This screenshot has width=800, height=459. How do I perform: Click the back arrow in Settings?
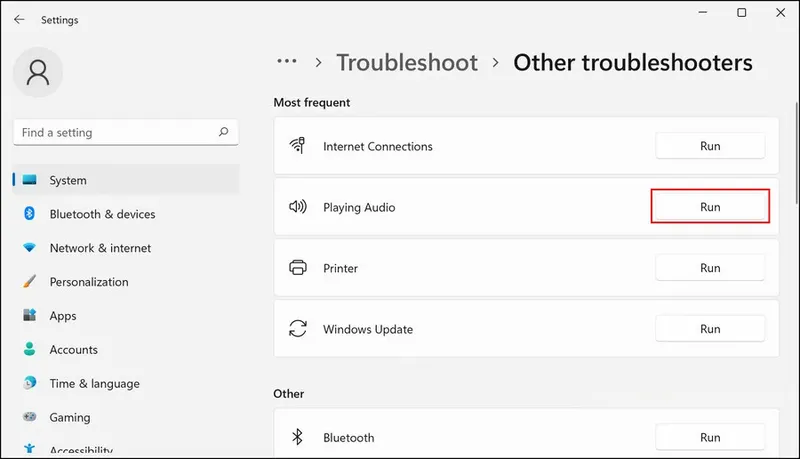pos(19,20)
